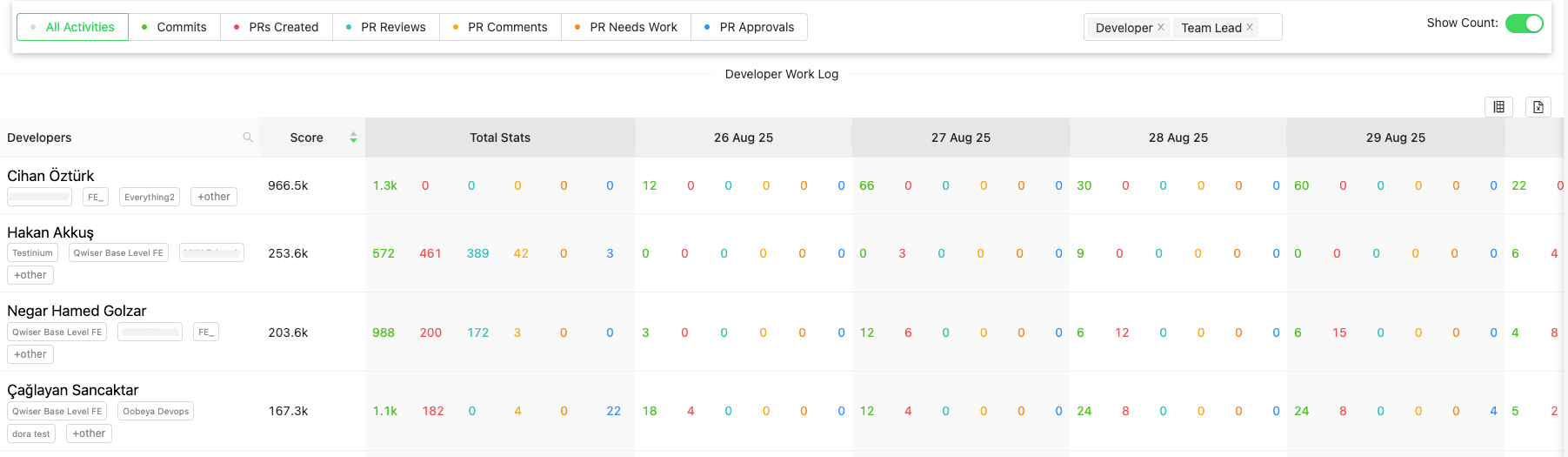Click the 27 Aug 25 column header
1568x457 pixels.
tap(960, 138)
